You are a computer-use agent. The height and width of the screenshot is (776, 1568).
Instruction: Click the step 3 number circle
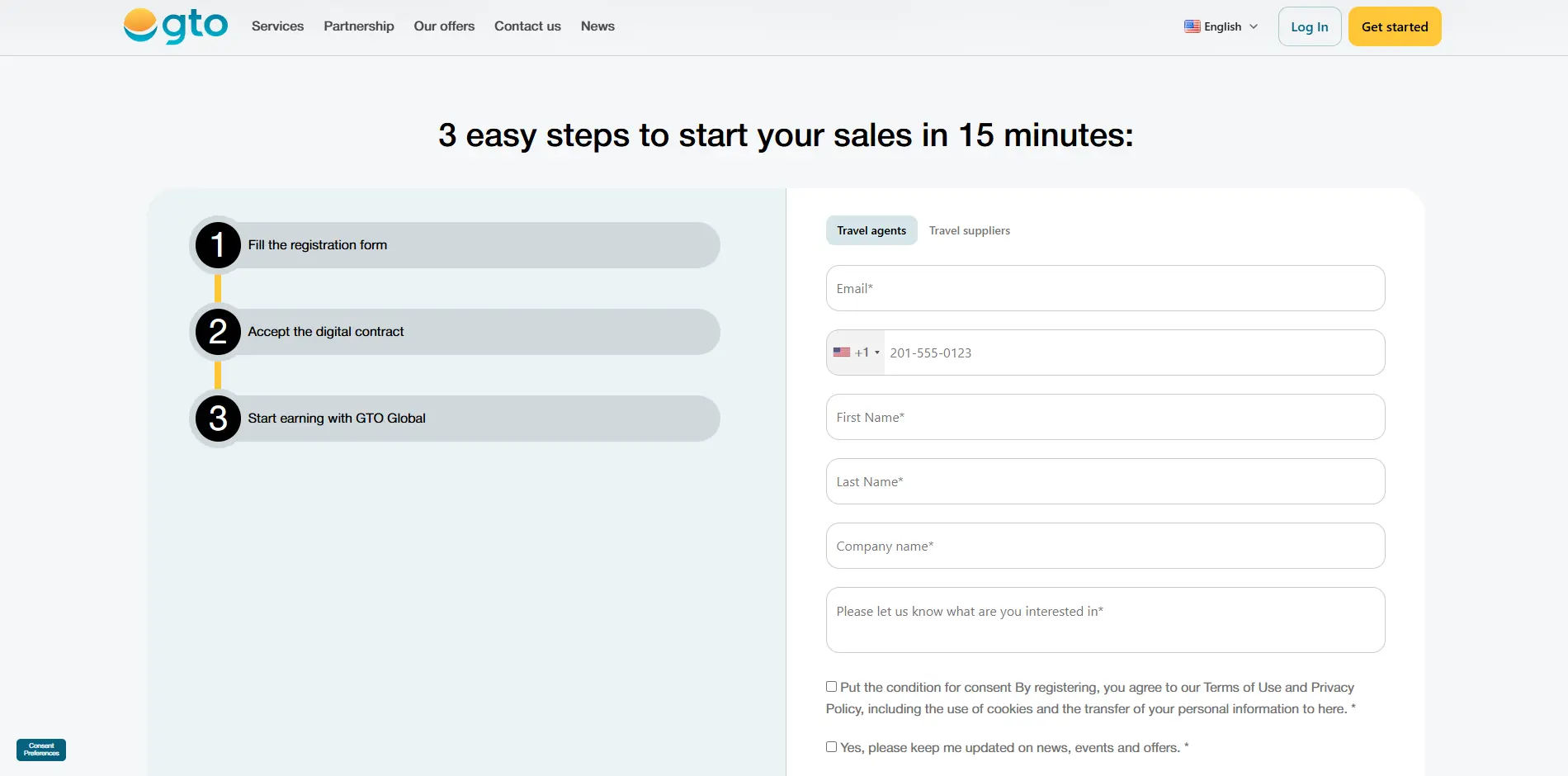(218, 419)
